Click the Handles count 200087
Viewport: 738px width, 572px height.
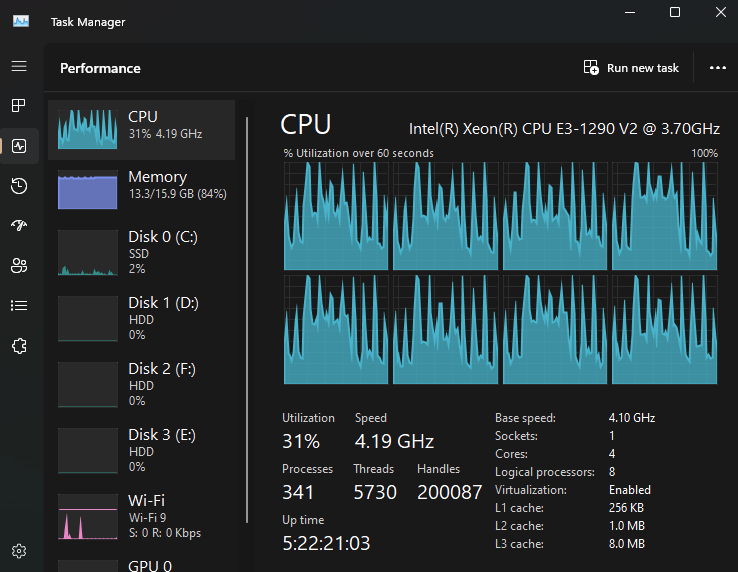click(x=449, y=492)
